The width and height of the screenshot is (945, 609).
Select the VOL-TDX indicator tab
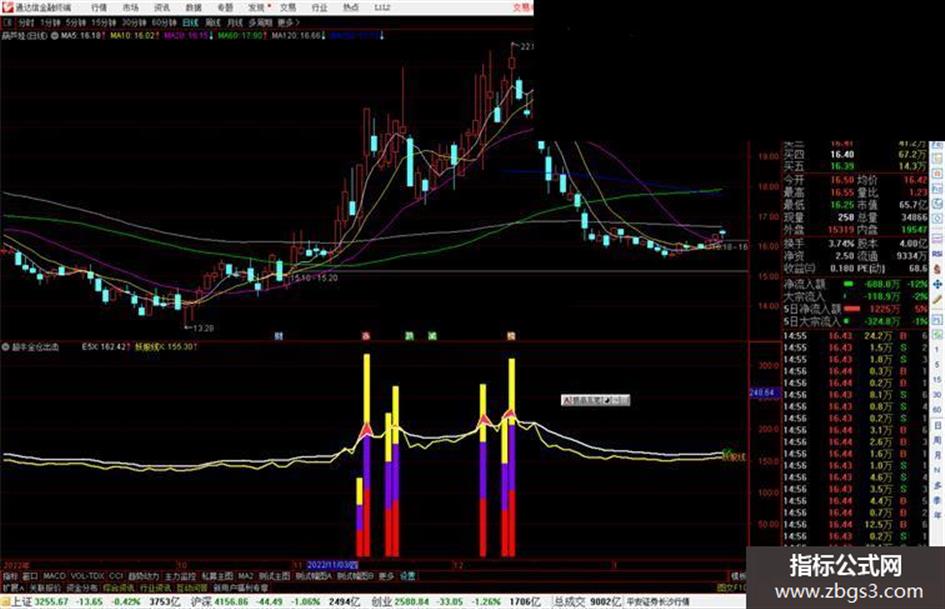87,576
